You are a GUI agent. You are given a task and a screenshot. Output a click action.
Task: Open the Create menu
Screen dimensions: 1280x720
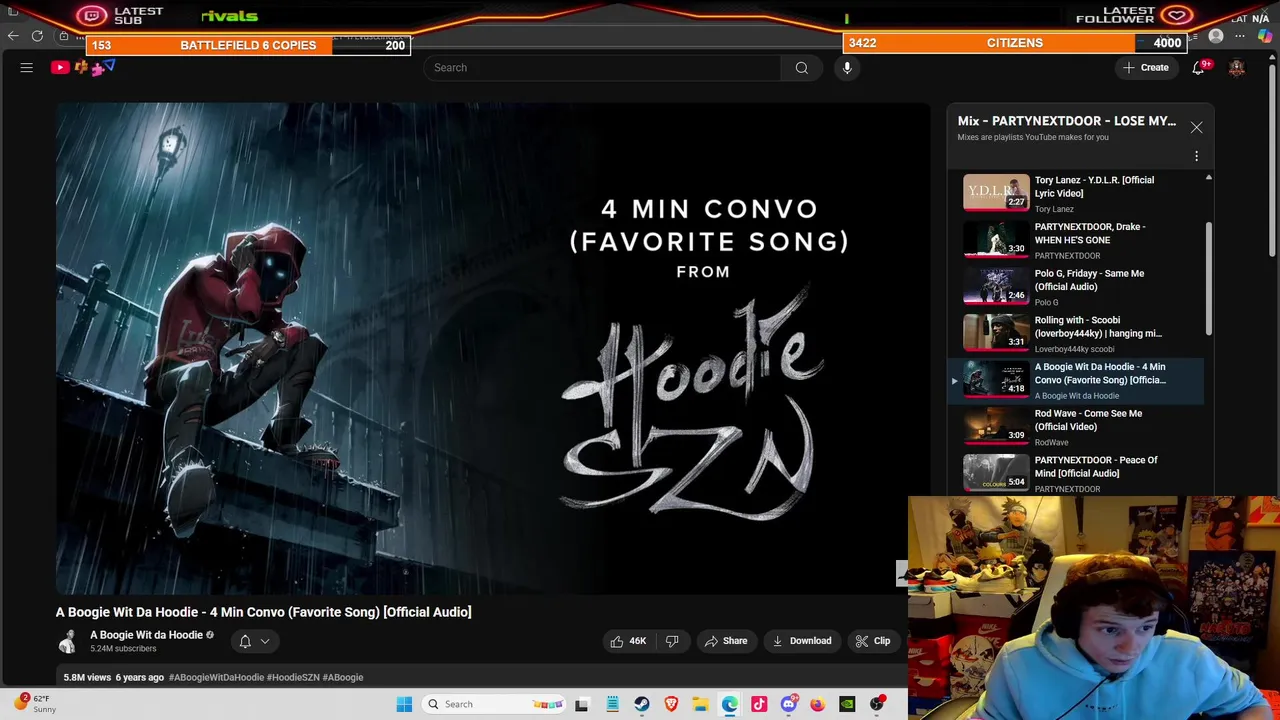[1145, 68]
